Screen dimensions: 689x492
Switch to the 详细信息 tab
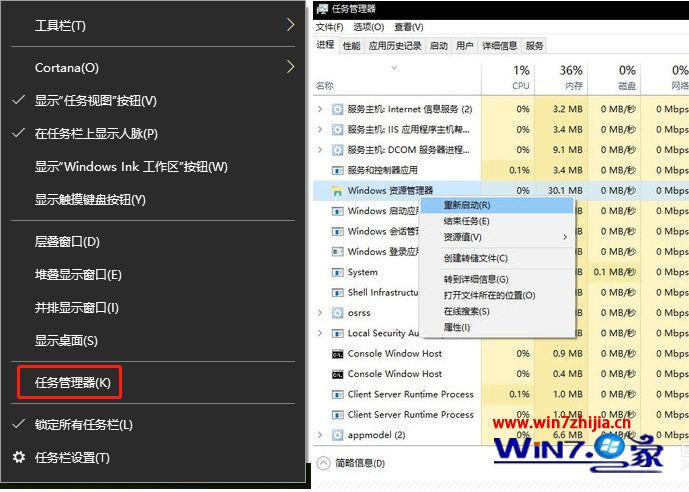pos(500,46)
